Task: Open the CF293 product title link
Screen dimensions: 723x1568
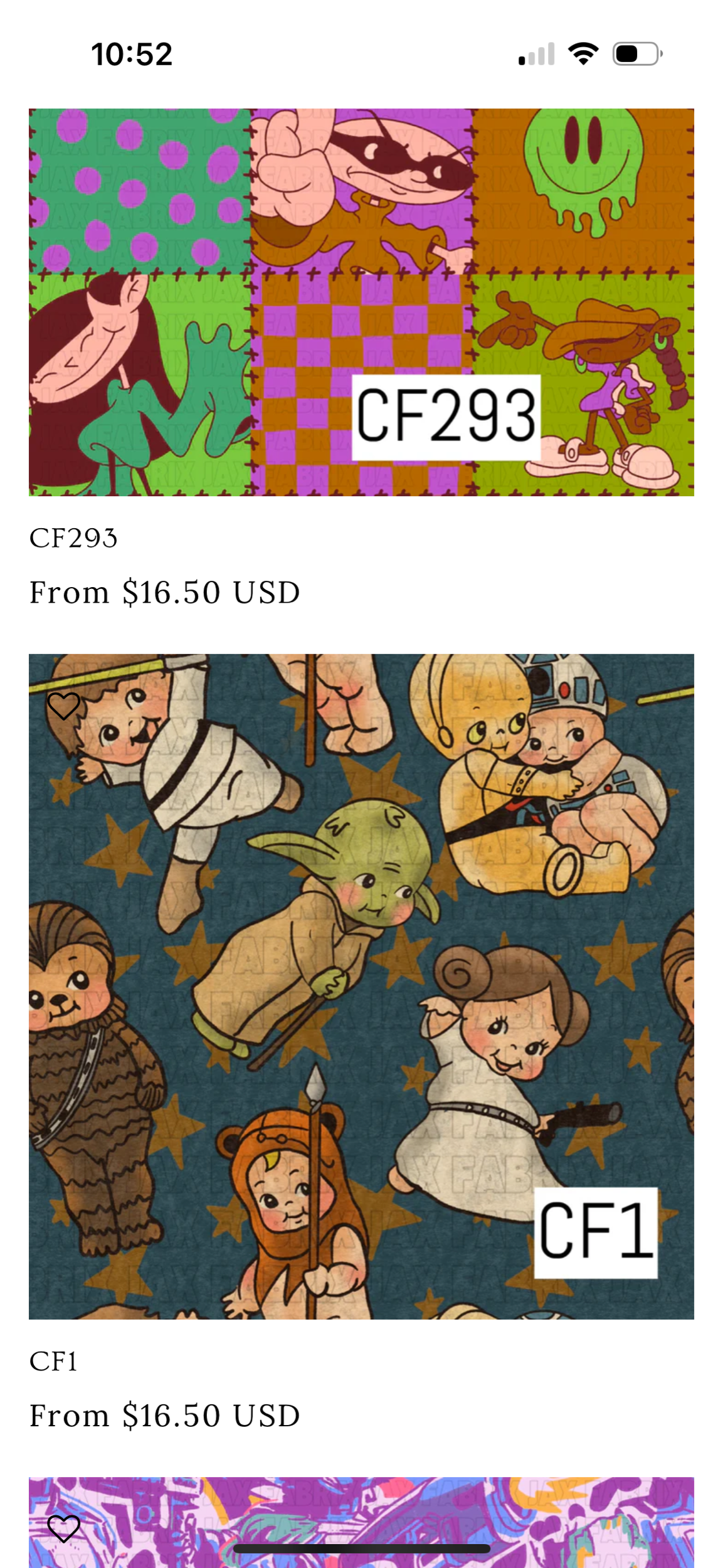Action: coord(73,538)
